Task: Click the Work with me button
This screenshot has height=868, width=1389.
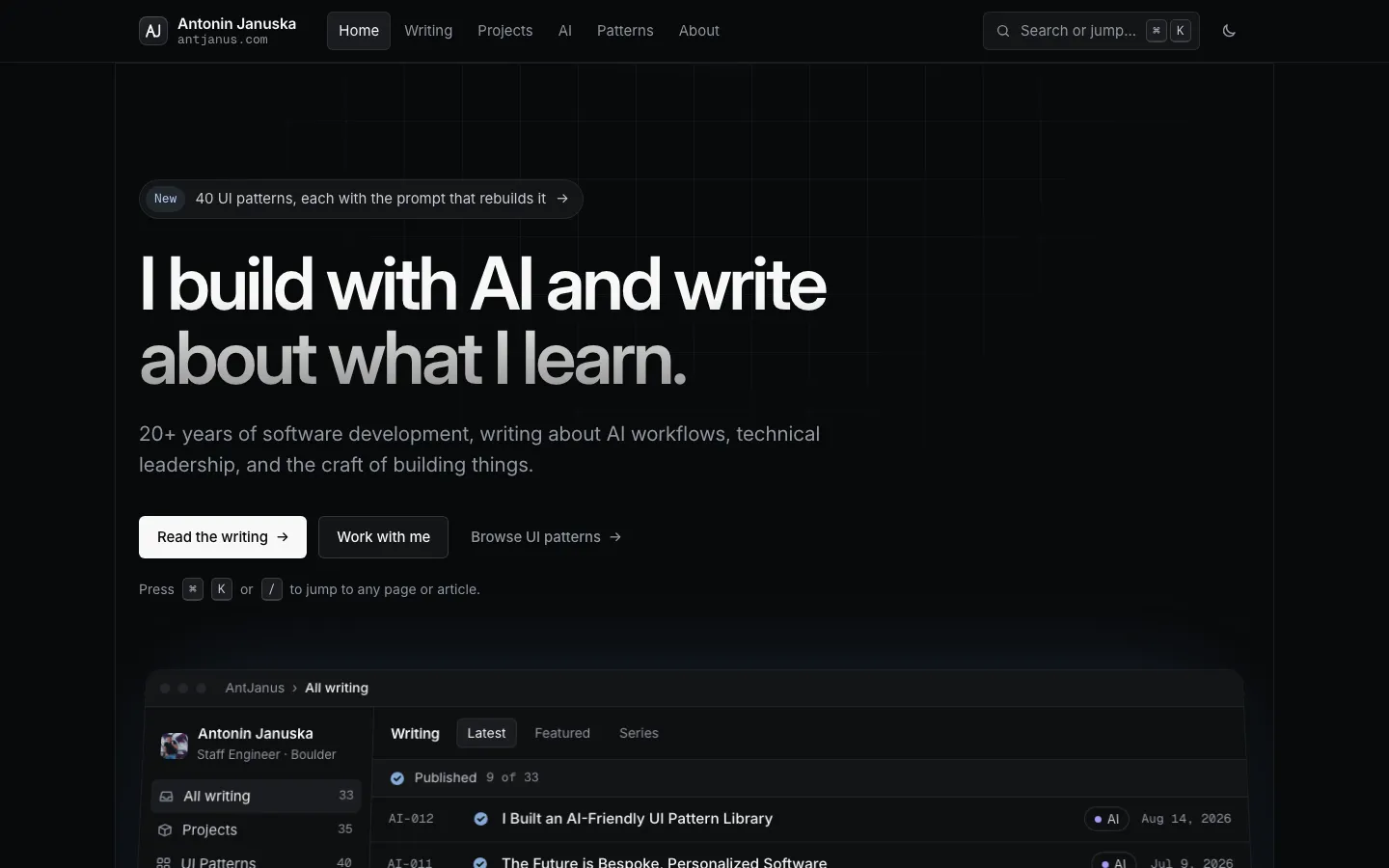Action: pyautogui.click(x=384, y=537)
